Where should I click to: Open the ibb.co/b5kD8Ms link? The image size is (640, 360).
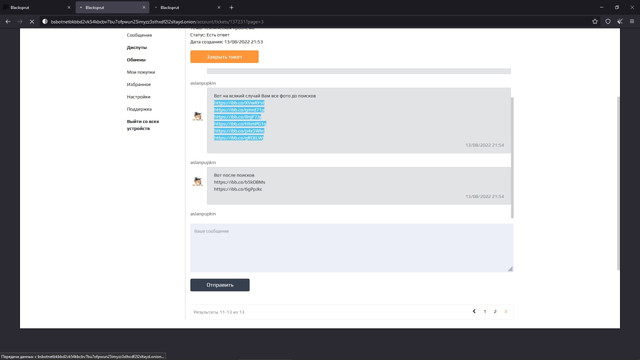(240, 182)
